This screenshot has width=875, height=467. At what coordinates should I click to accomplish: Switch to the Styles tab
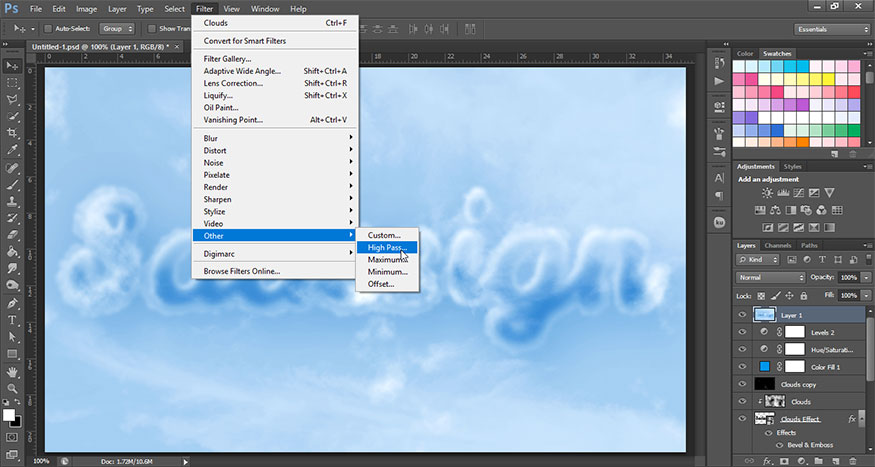click(x=793, y=166)
